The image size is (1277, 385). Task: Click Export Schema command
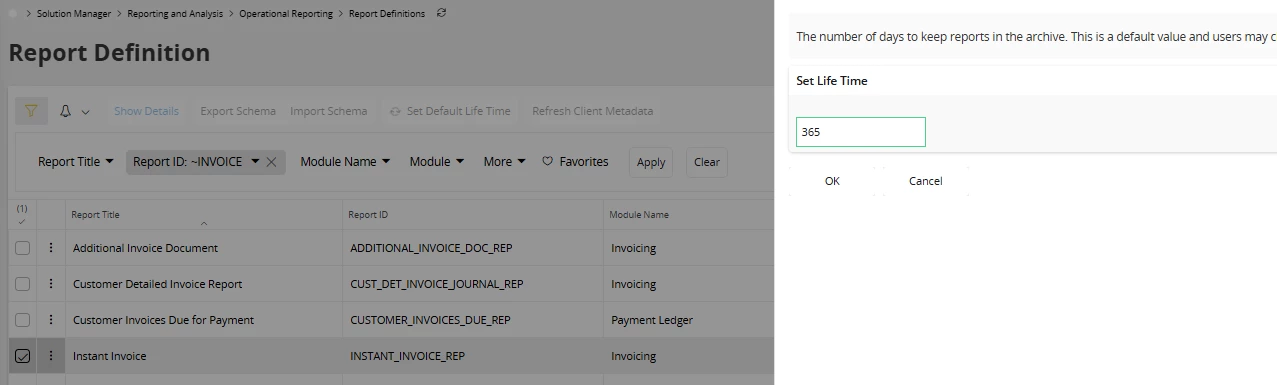coord(238,111)
